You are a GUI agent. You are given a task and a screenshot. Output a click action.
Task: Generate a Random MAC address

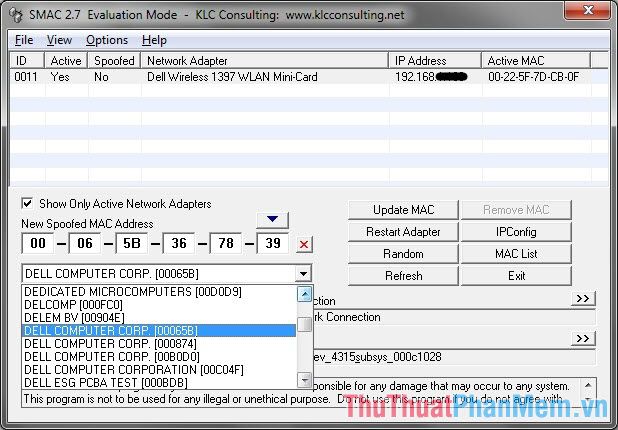[x=403, y=254]
